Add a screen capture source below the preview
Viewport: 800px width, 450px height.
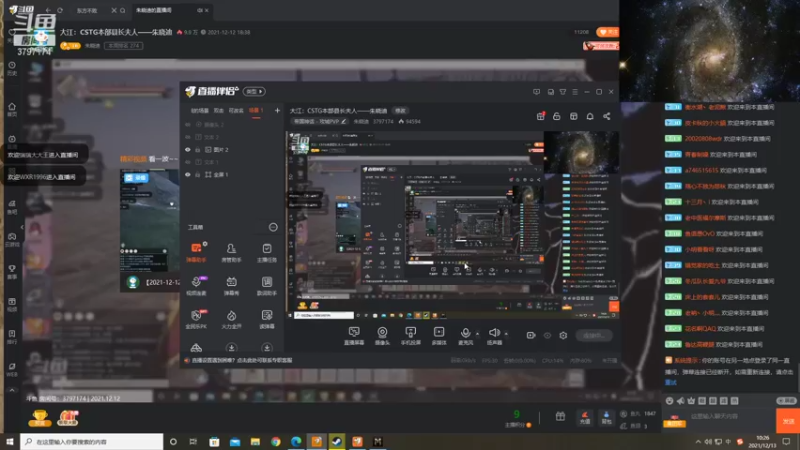coord(354,336)
